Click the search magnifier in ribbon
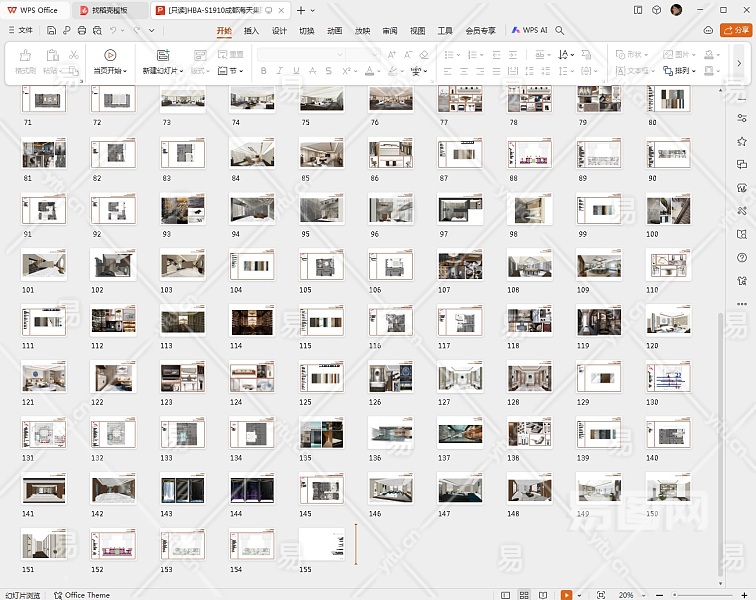 tap(560, 30)
